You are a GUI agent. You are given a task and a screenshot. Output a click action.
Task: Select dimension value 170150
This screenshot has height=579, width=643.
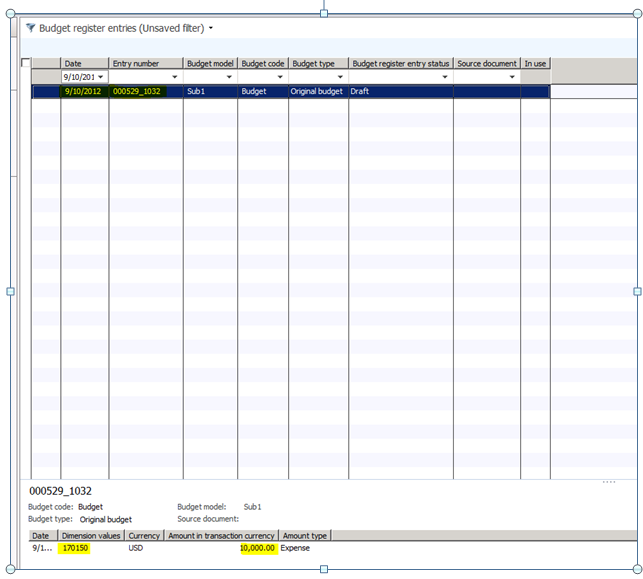[x=76, y=549]
